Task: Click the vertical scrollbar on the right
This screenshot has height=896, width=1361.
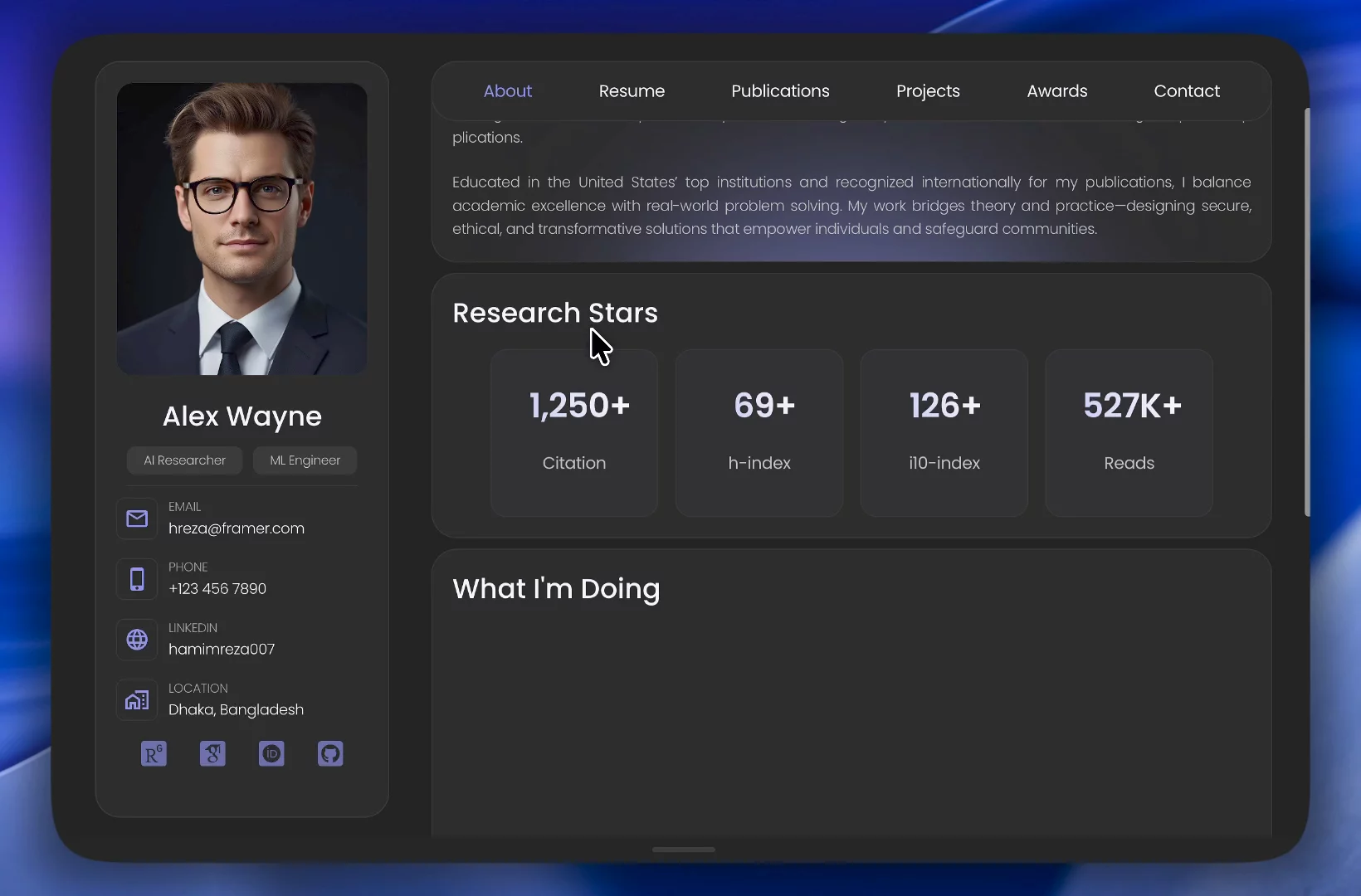Action: click(x=1308, y=312)
